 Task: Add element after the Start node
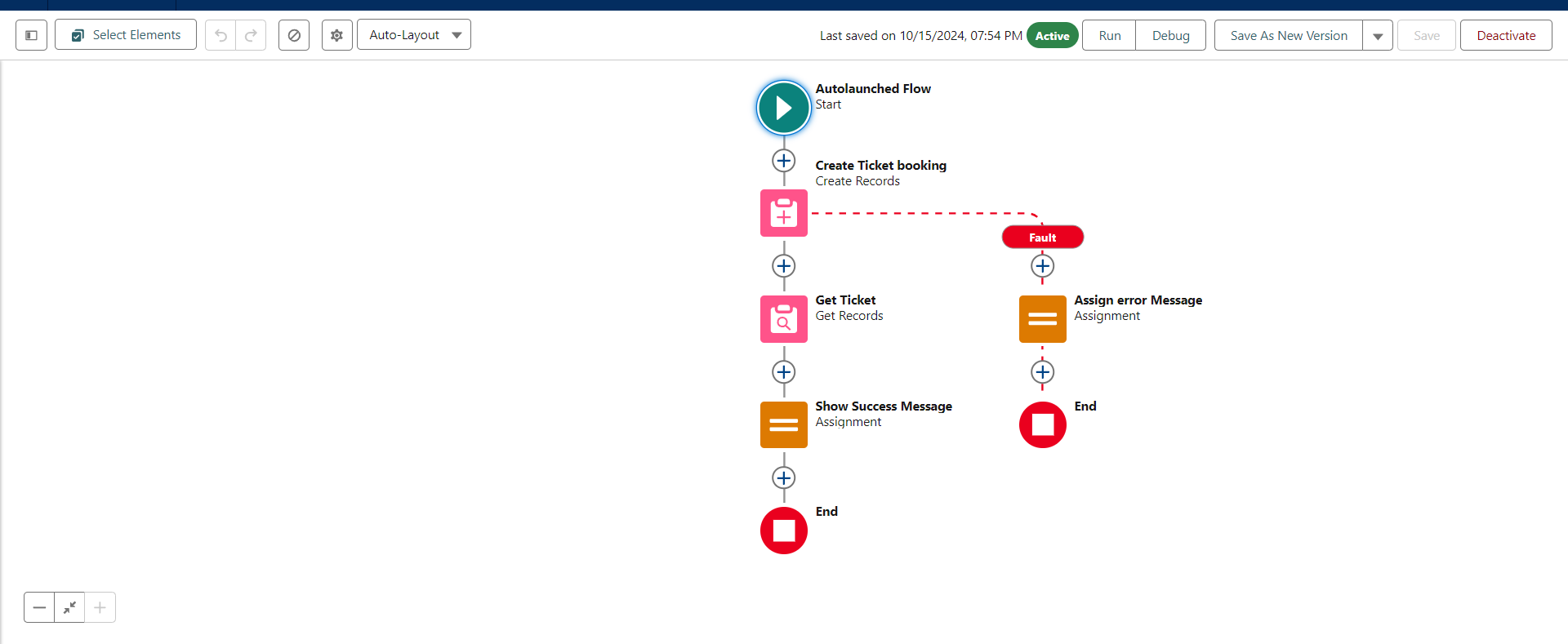[x=784, y=161]
